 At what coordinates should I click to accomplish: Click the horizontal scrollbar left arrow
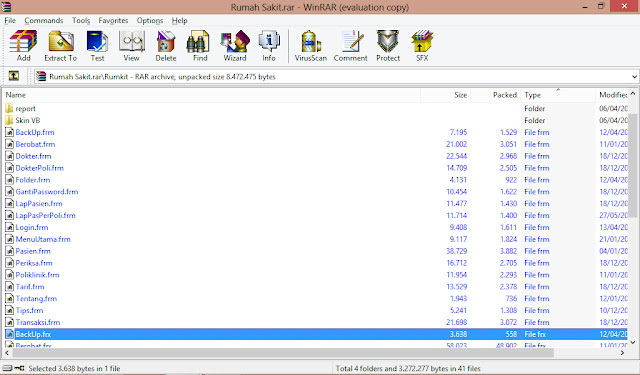[7, 353]
